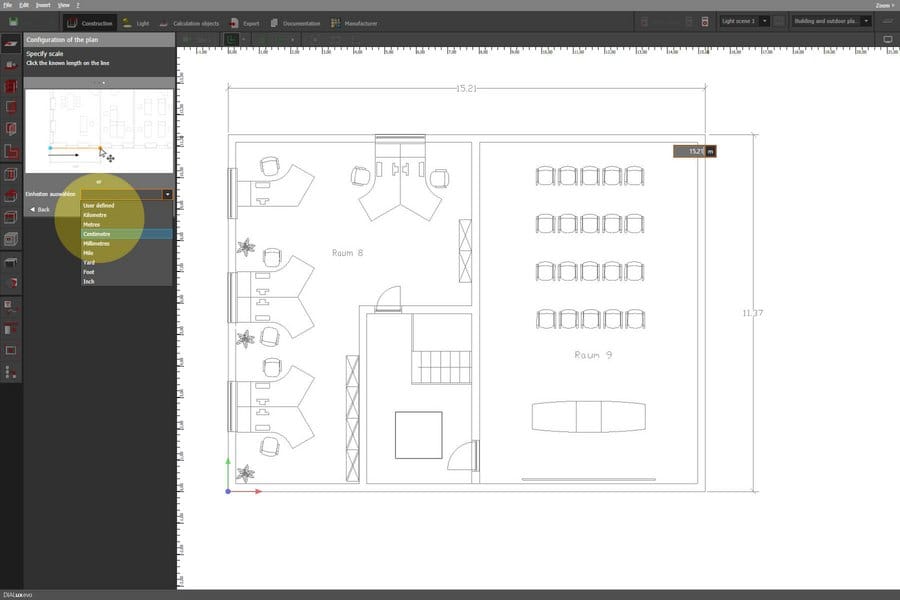
Task: Choose Yard from the unit list
Action: point(127,262)
